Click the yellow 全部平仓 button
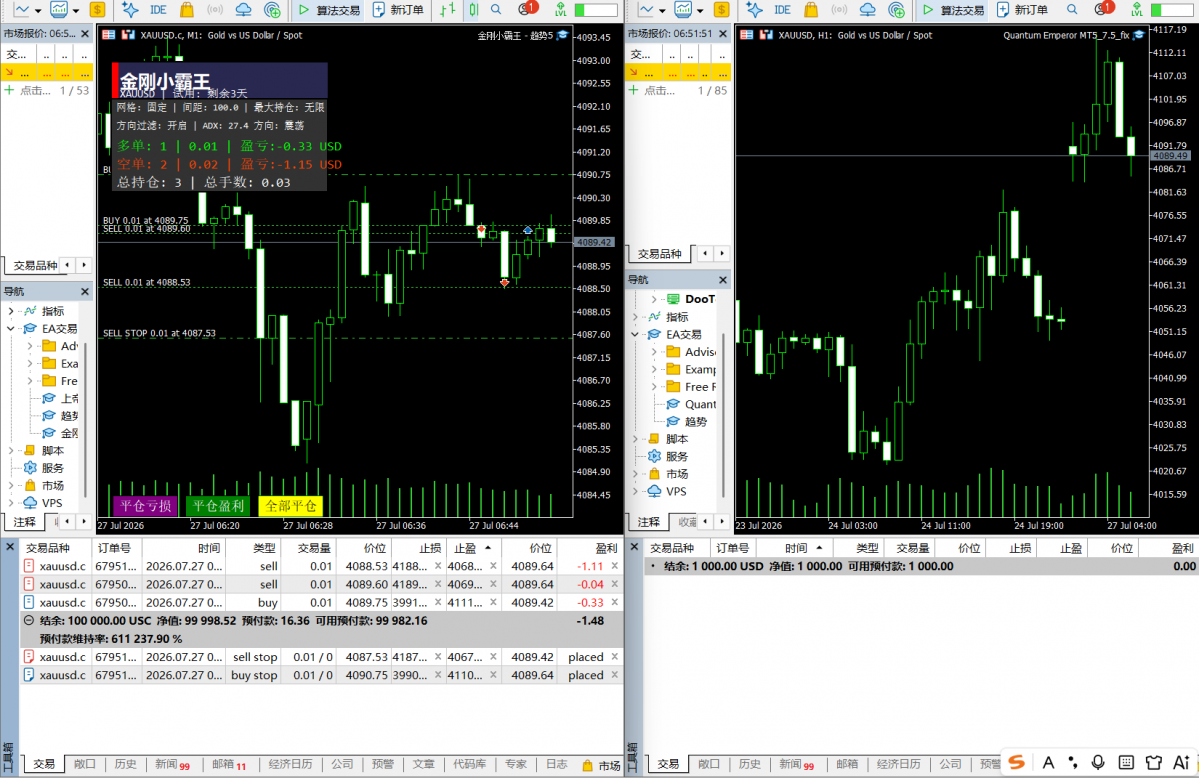Screen dimensions: 1199x778 pyautogui.click(x=291, y=506)
